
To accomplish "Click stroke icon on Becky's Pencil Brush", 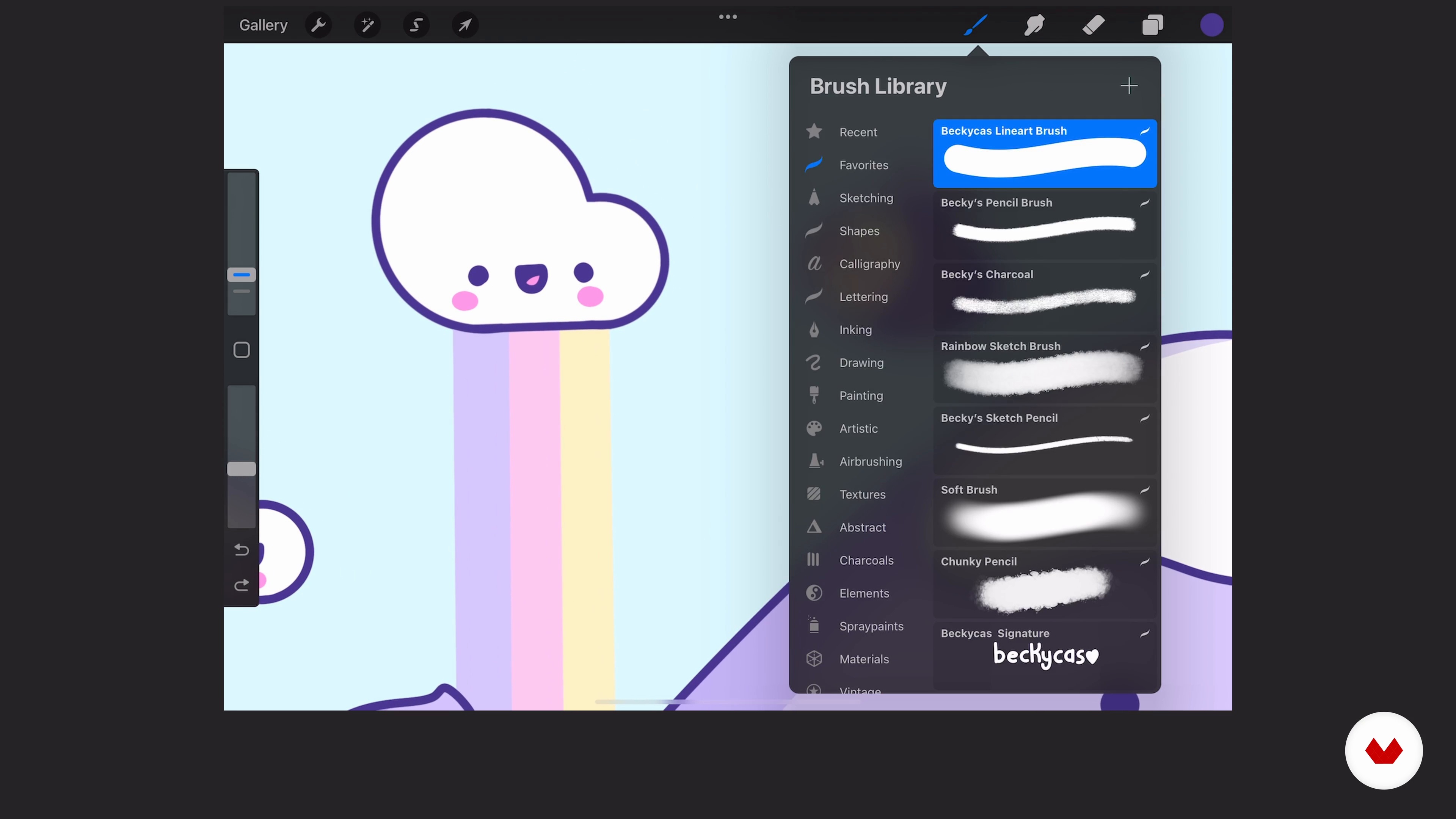I will 1145,203.
